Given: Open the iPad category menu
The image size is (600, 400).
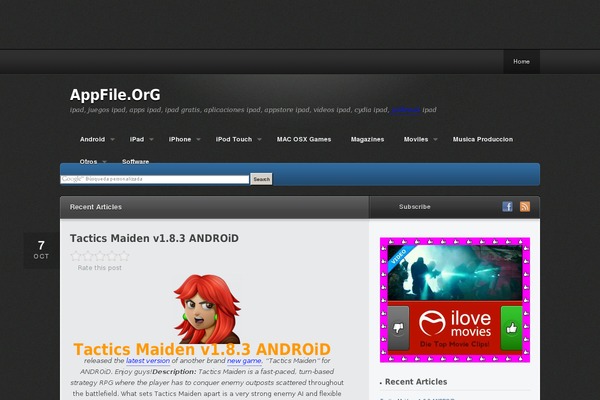Looking at the screenshot, I should pos(137,139).
